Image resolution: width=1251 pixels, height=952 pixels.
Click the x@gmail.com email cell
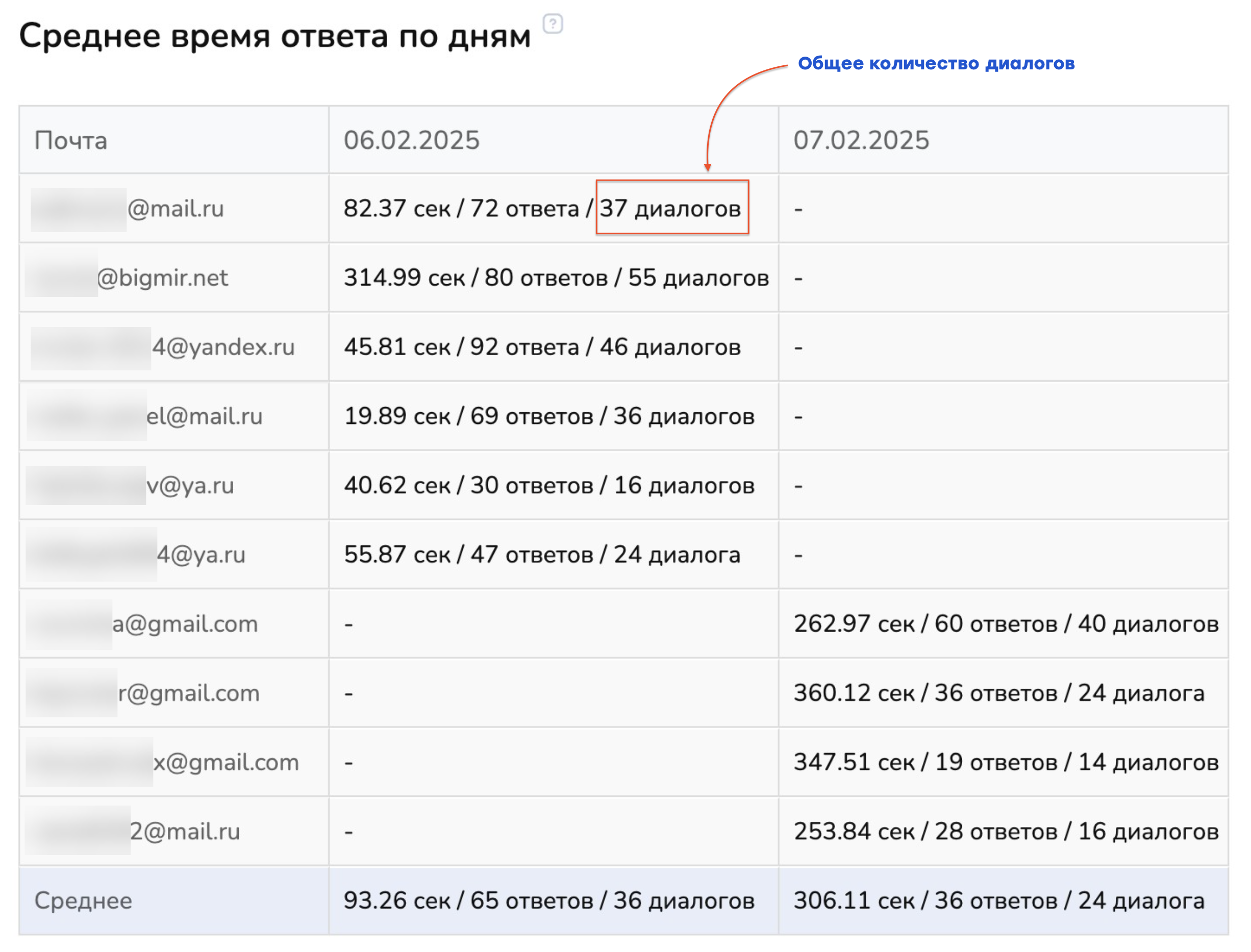pos(226,762)
